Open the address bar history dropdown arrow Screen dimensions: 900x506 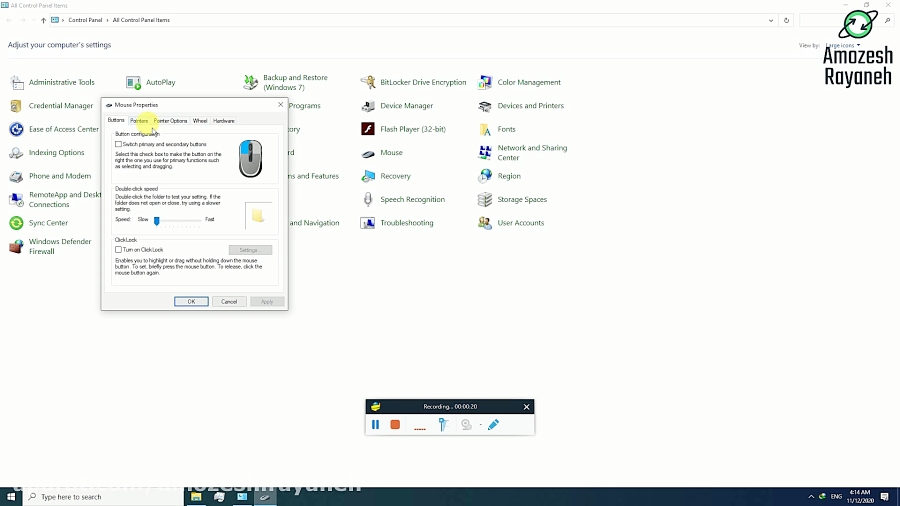coord(771,20)
